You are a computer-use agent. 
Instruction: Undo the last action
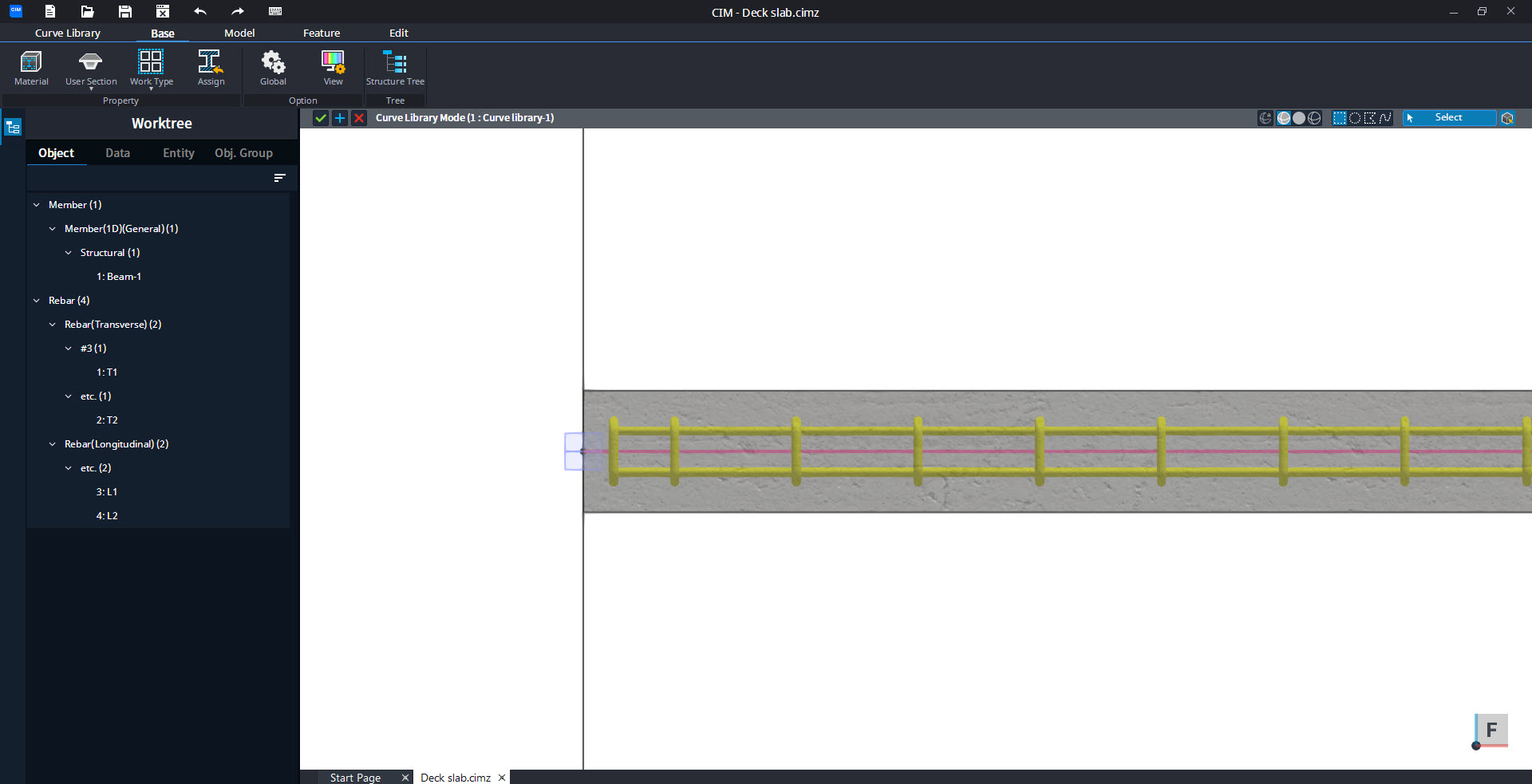coord(200,11)
